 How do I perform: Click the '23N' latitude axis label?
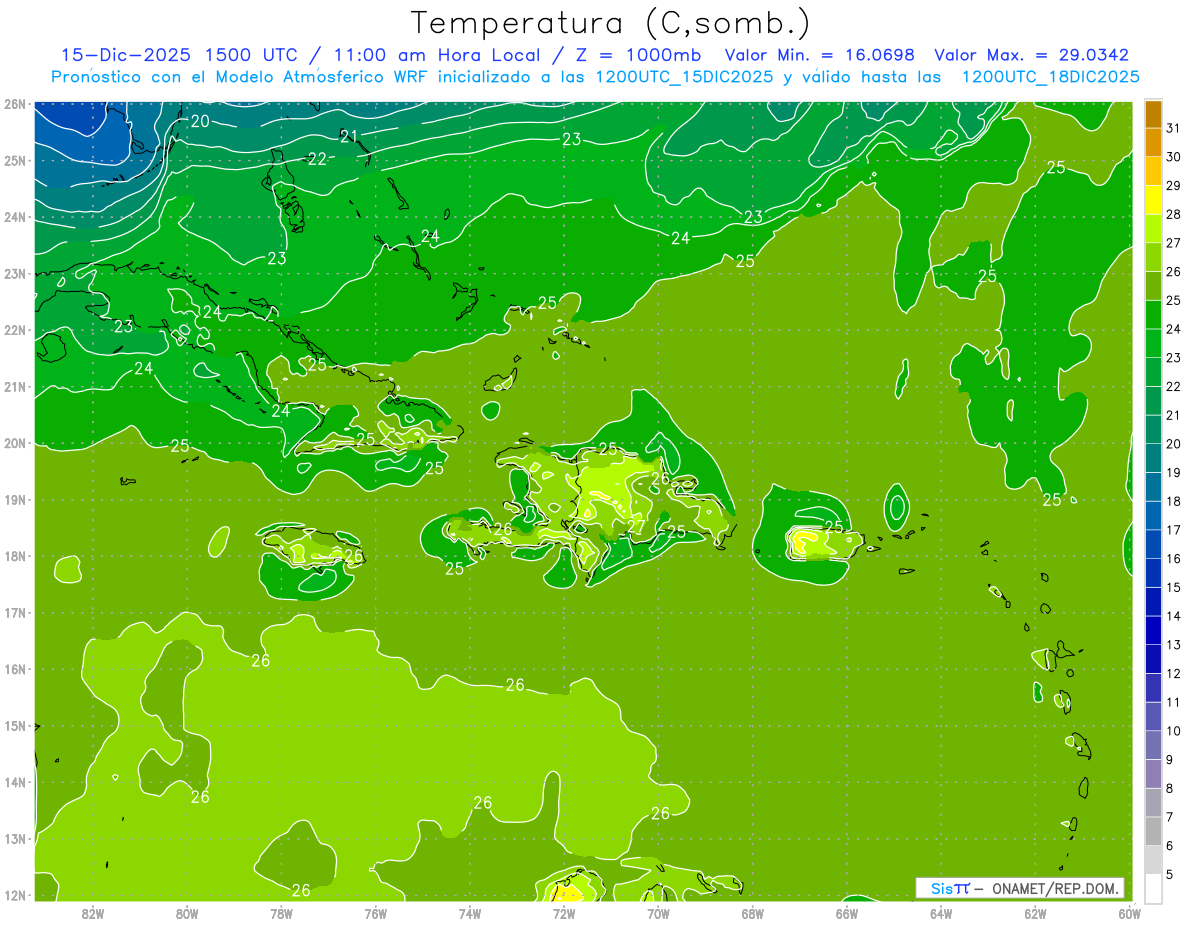[x=15, y=273]
